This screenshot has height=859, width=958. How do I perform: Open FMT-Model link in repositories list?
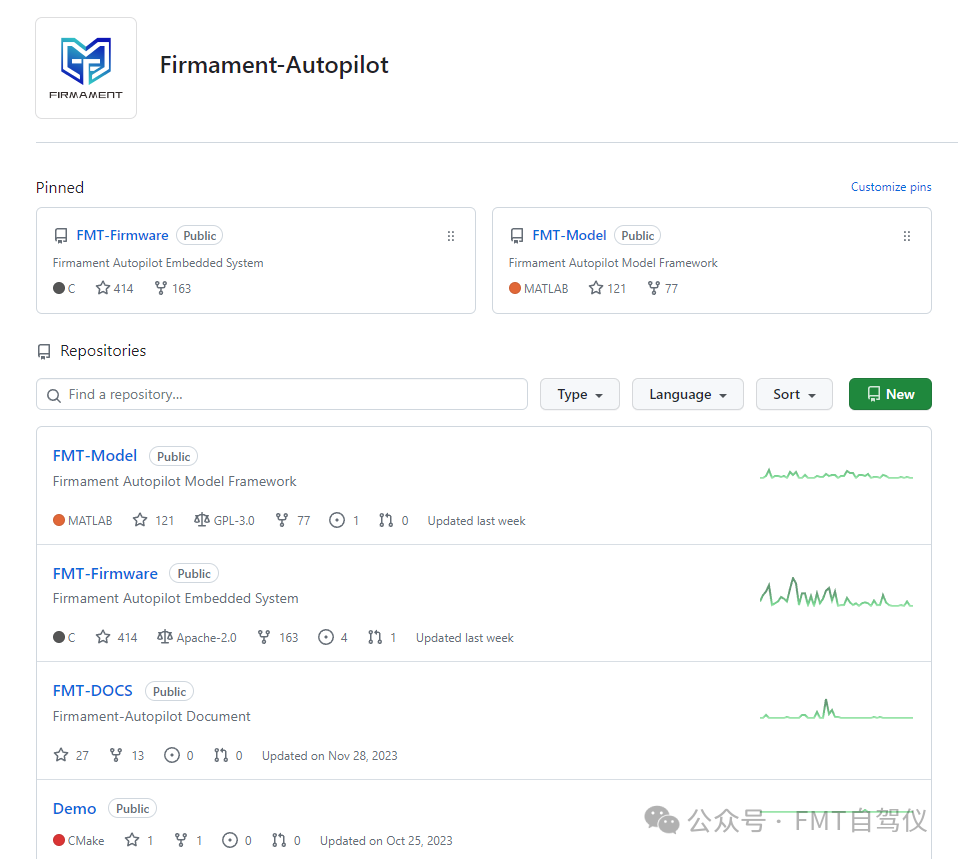point(94,455)
